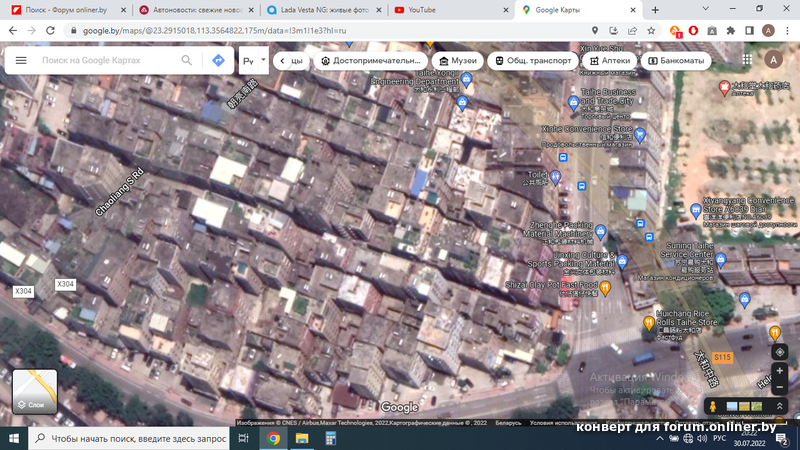Click the Toilet place marker
The height and width of the screenshot is (450, 800).
(x=556, y=177)
